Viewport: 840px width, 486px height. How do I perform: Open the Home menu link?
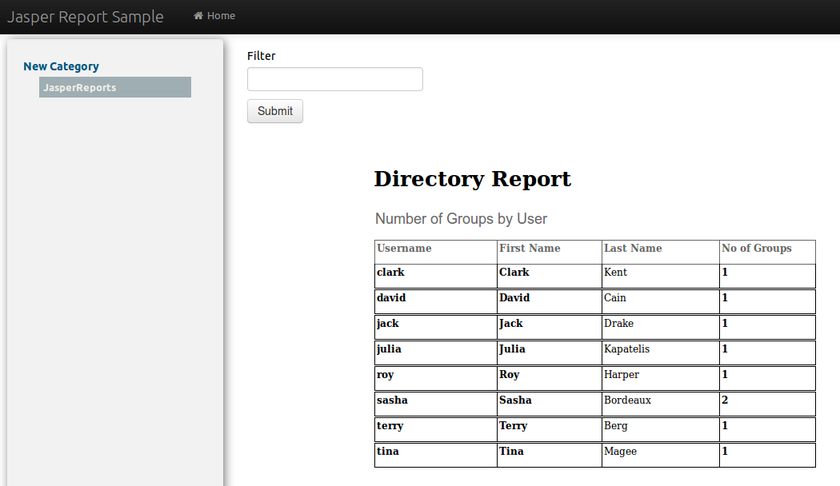[221, 16]
